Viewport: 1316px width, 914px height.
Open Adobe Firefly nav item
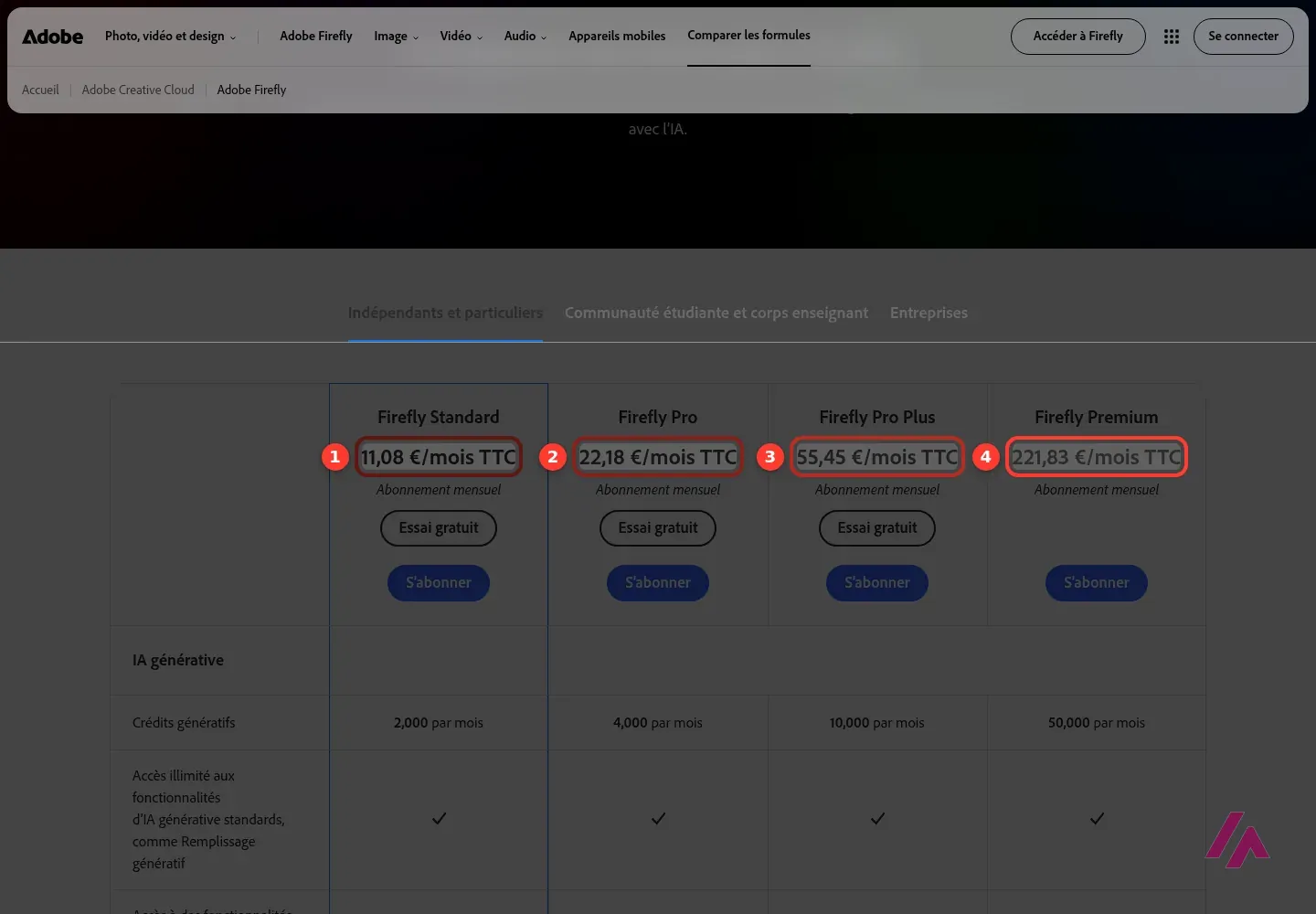click(316, 37)
